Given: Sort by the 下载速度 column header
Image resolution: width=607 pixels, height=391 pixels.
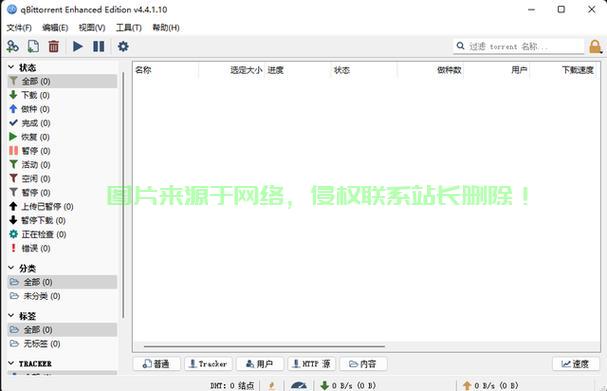Looking at the screenshot, I should point(564,70).
